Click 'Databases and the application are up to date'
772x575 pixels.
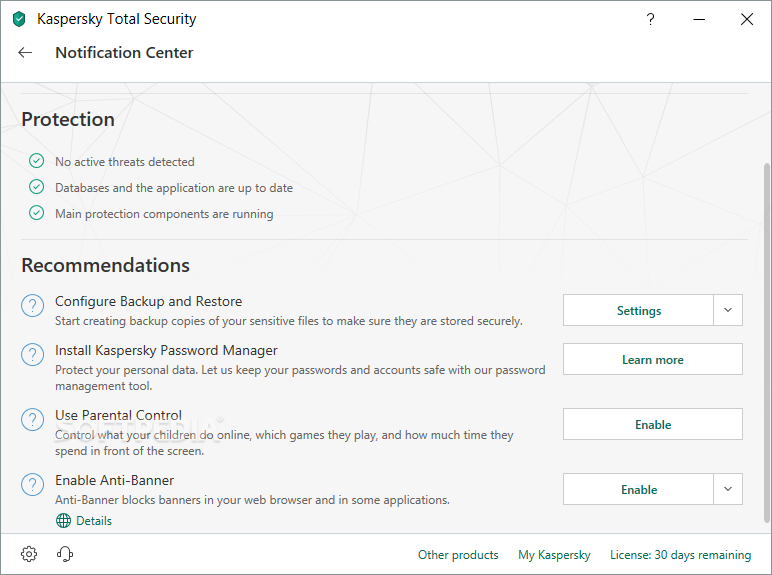click(x=174, y=188)
